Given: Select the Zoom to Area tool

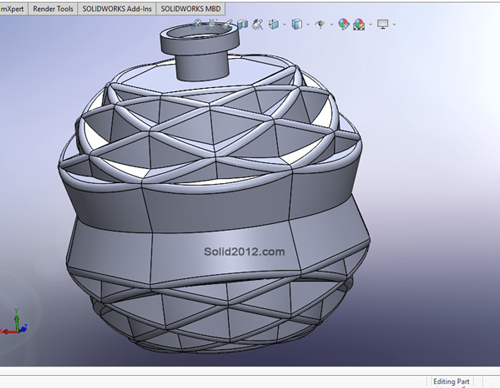Looking at the screenshot, I should coord(212,24).
